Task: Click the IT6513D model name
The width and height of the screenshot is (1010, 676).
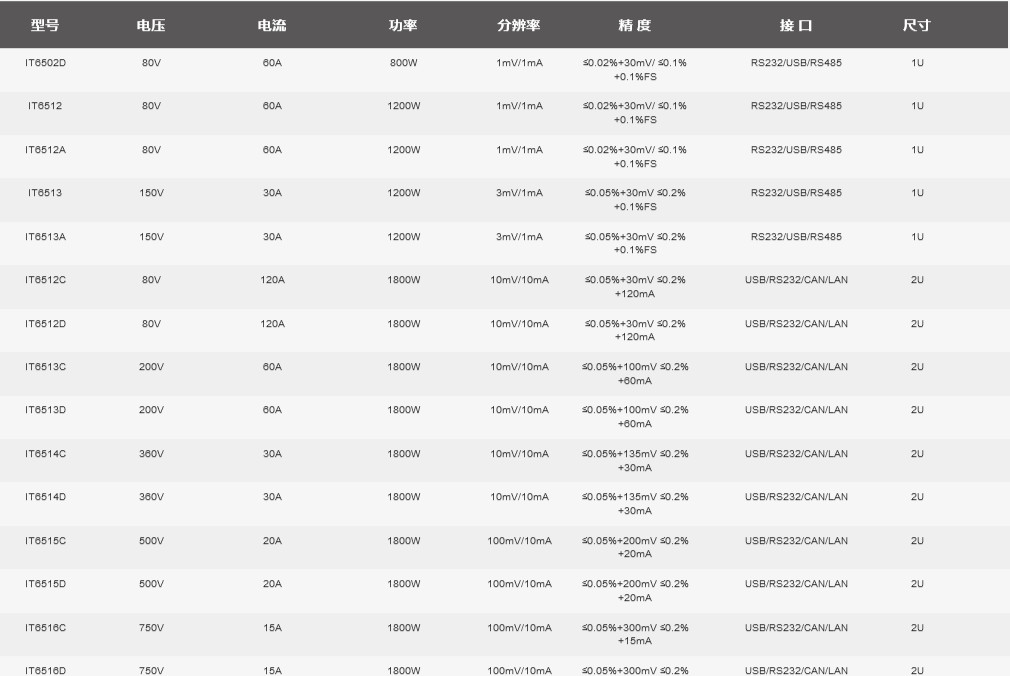Action: click(x=45, y=410)
